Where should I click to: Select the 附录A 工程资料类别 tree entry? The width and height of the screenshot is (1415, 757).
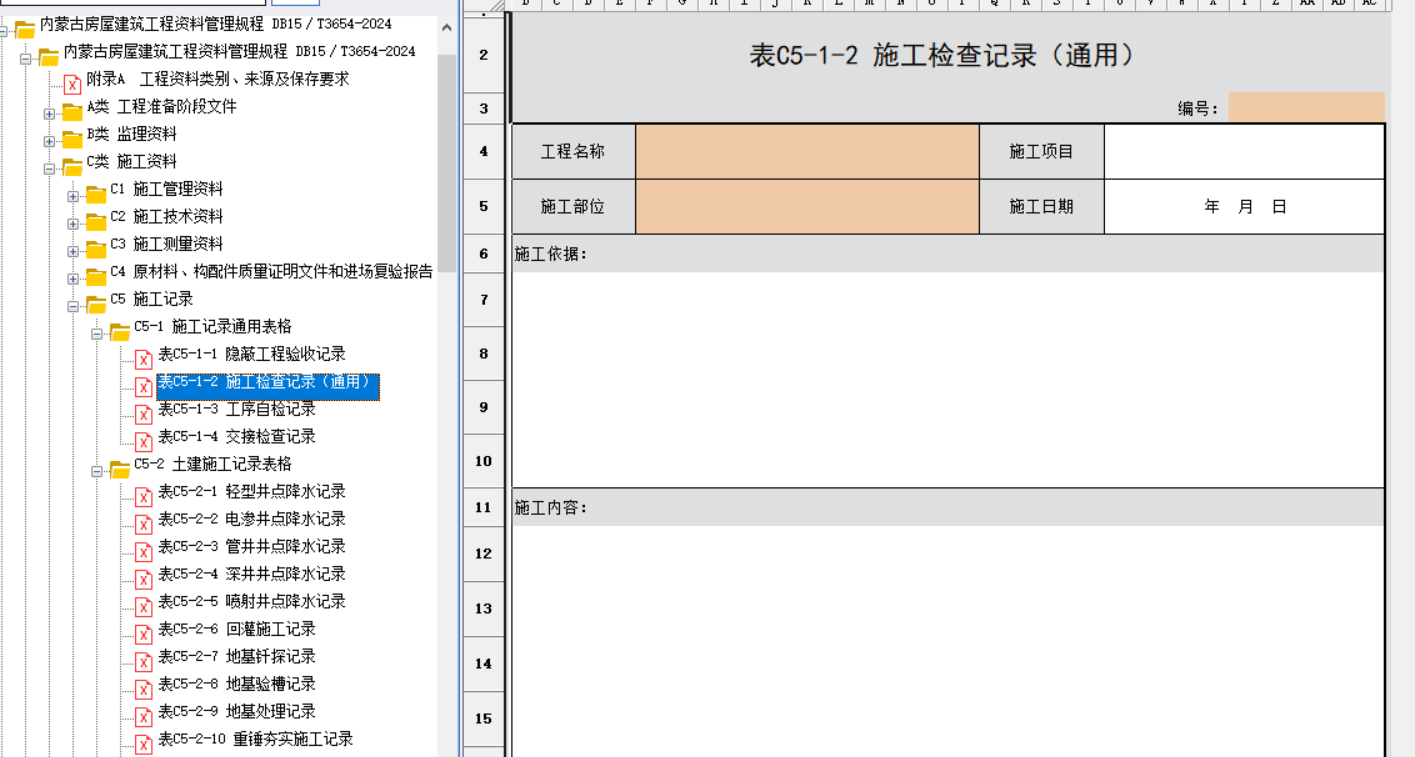[x=218, y=79]
